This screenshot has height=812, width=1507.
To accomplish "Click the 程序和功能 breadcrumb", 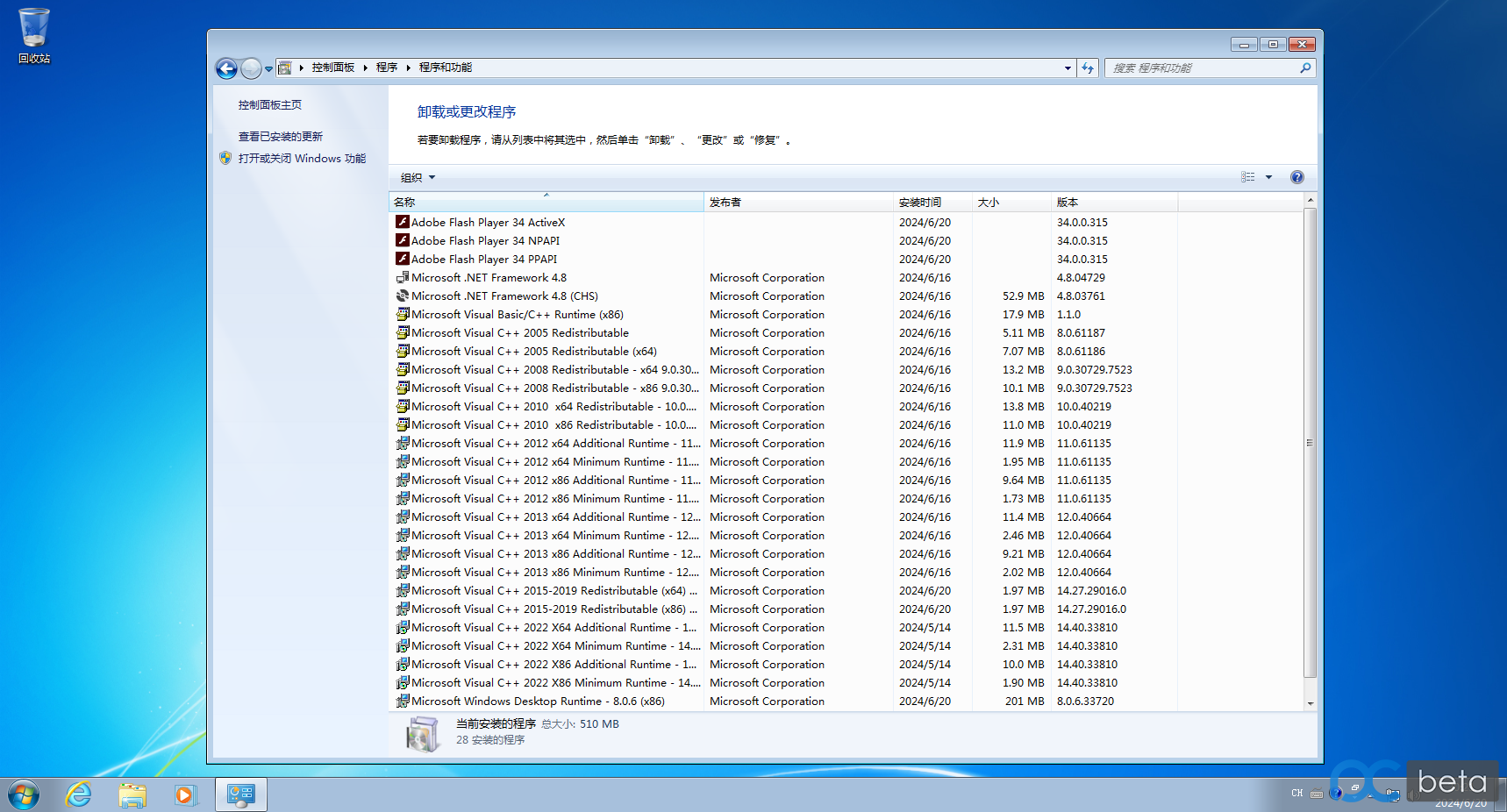I will [x=446, y=68].
